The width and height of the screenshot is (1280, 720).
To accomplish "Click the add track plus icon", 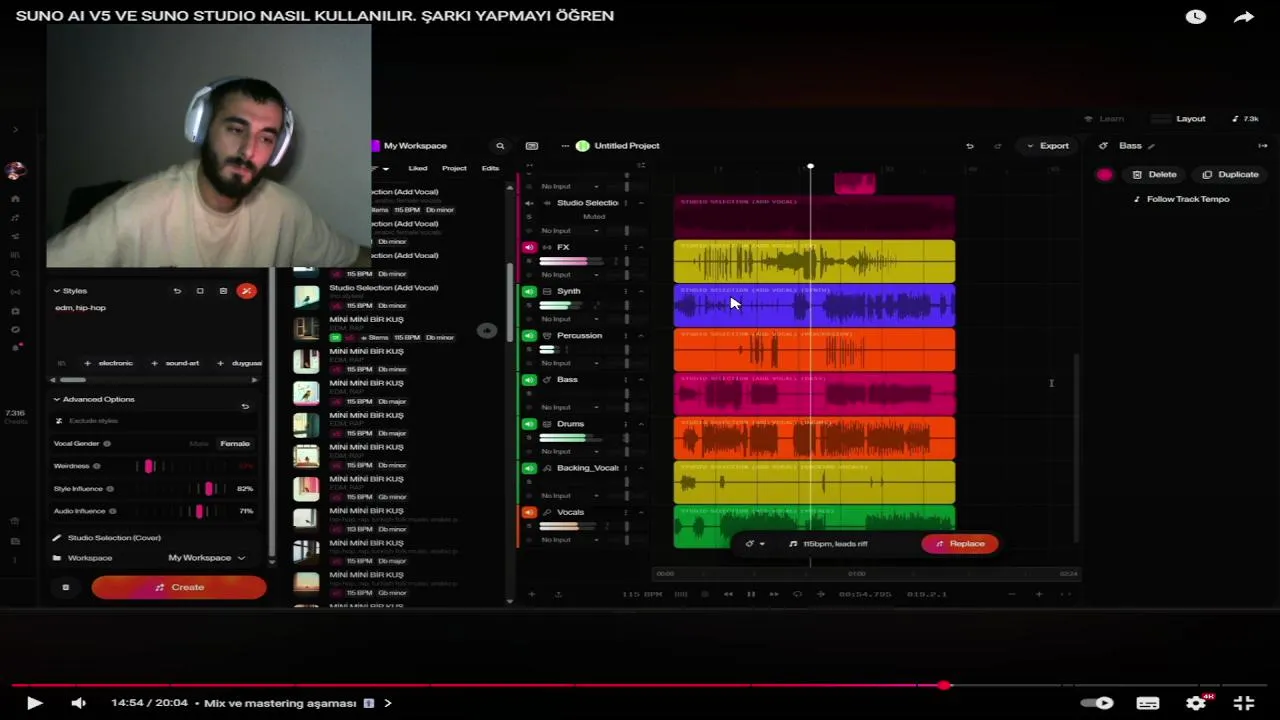I will click(531, 594).
